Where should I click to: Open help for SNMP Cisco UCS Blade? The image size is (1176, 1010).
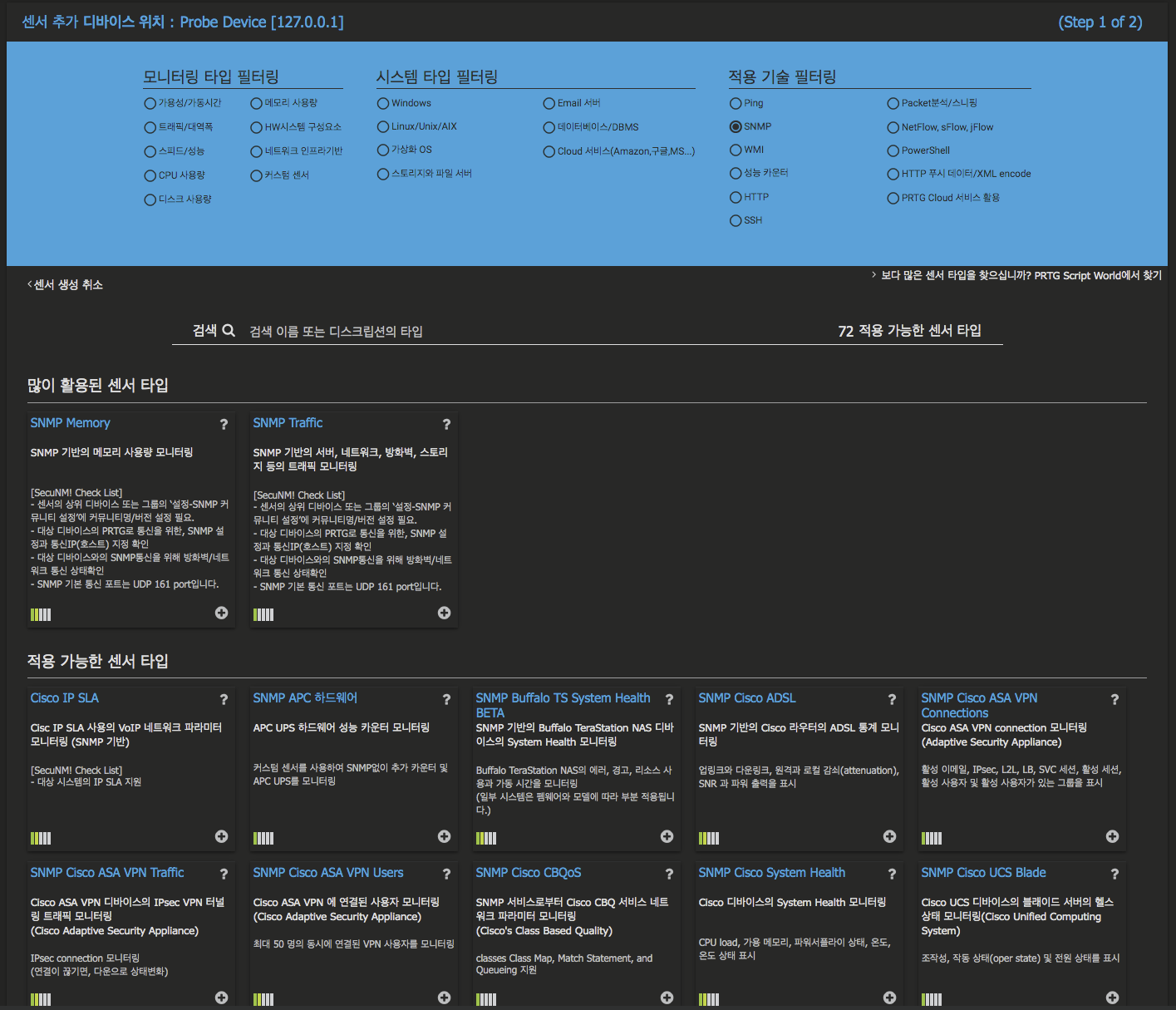[1114, 875]
